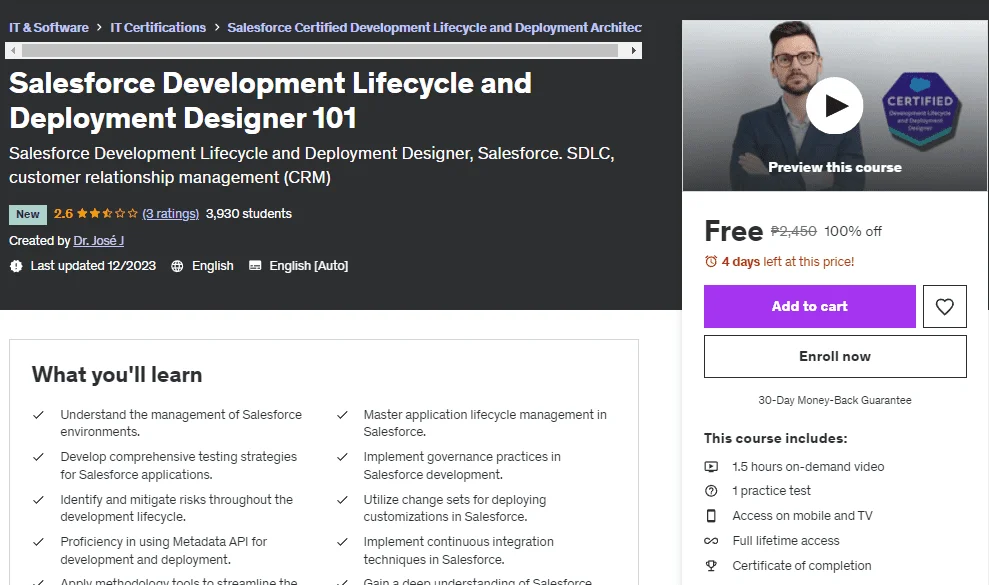Open the IT & Software breadcrumb
Image resolution: width=989 pixels, height=585 pixels.
[x=49, y=28]
